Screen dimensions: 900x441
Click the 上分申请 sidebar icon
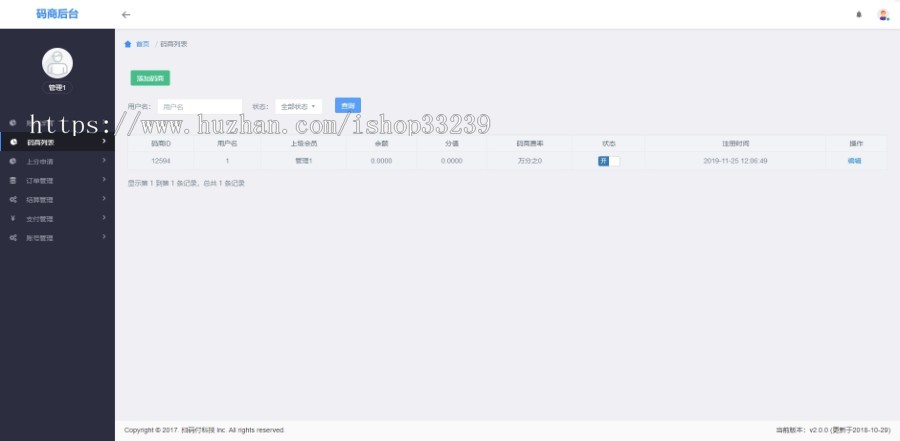click(13, 161)
